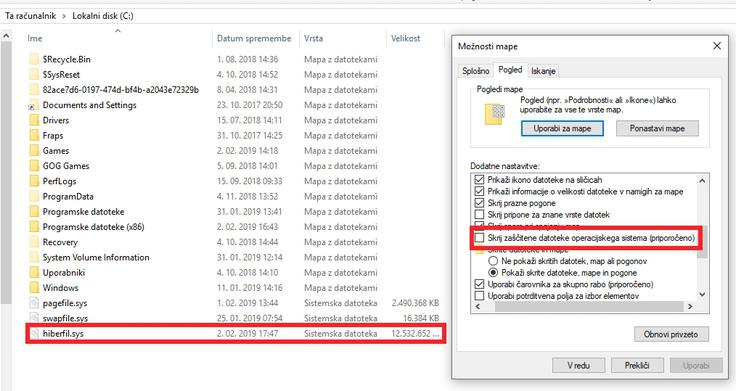Click the settings list vertical scrollbar thumb
Viewport: 736px width, 391px height.
[x=702, y=242]
